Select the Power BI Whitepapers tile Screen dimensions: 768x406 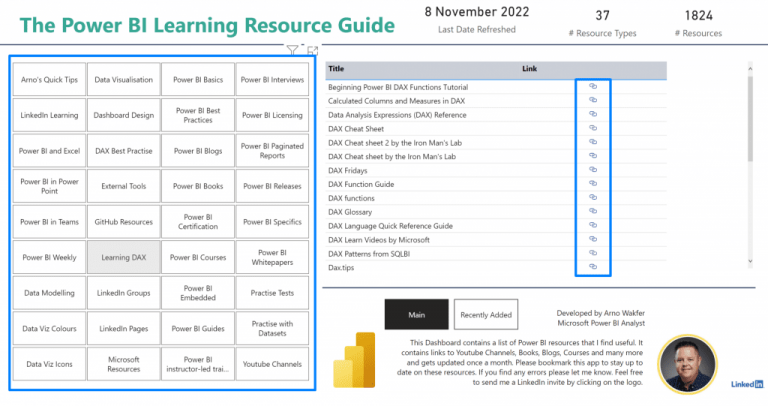(272, 257)
